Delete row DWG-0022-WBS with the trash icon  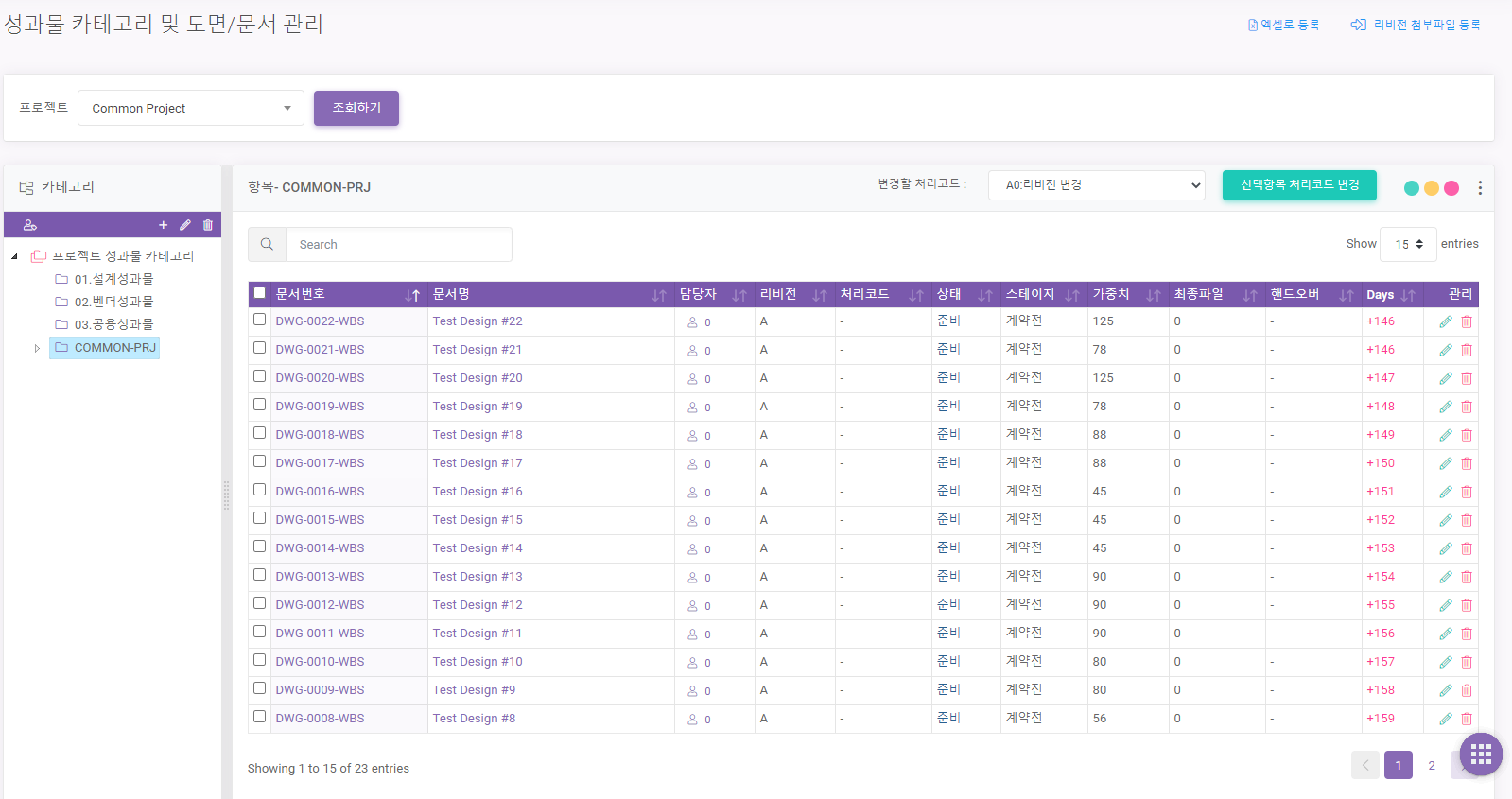pos(1467,321)
